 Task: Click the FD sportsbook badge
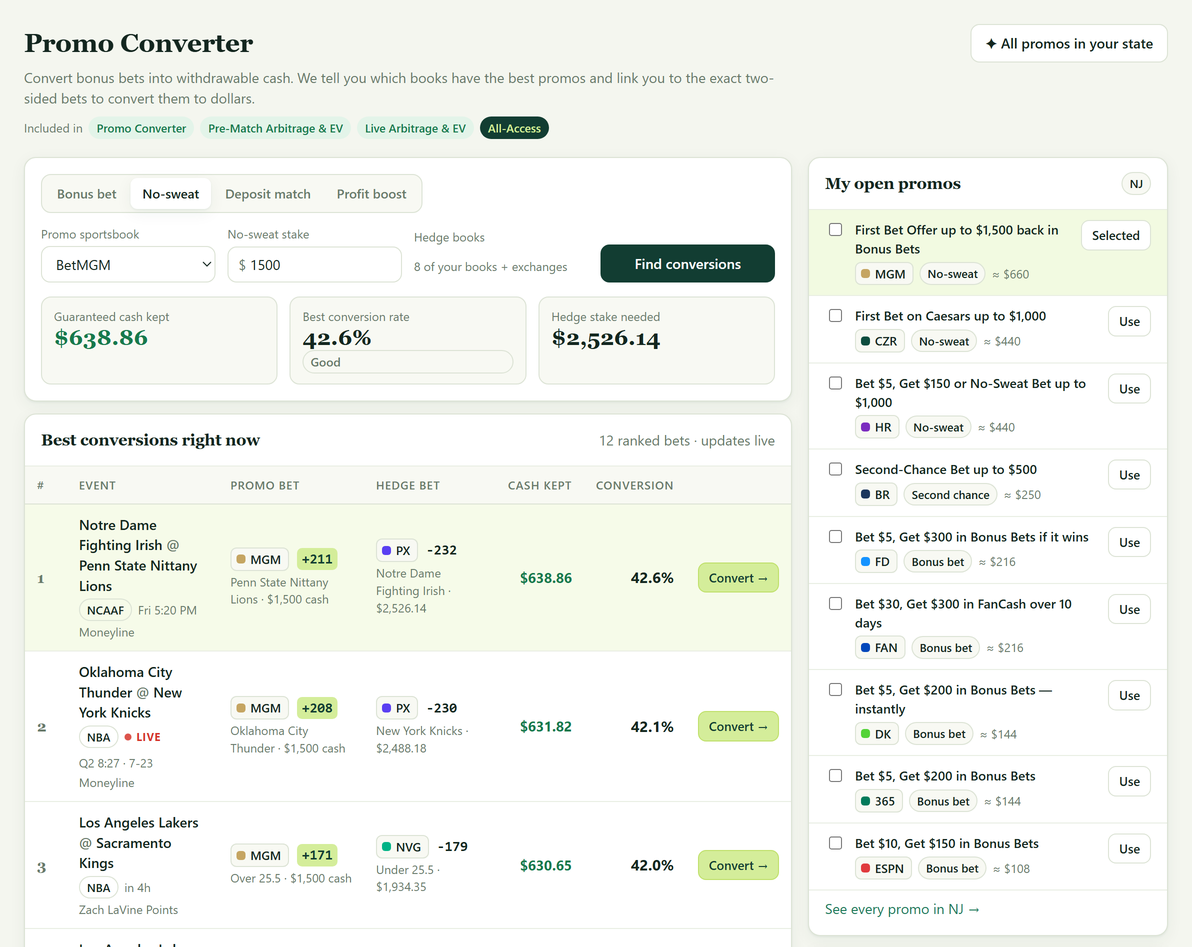(x=876, y=562)
